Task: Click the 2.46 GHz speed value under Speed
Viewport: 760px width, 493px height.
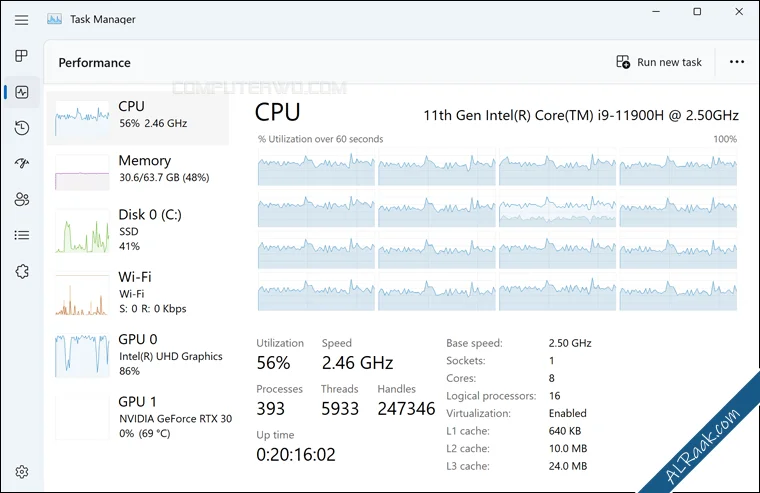Action: tap(357, 363)
